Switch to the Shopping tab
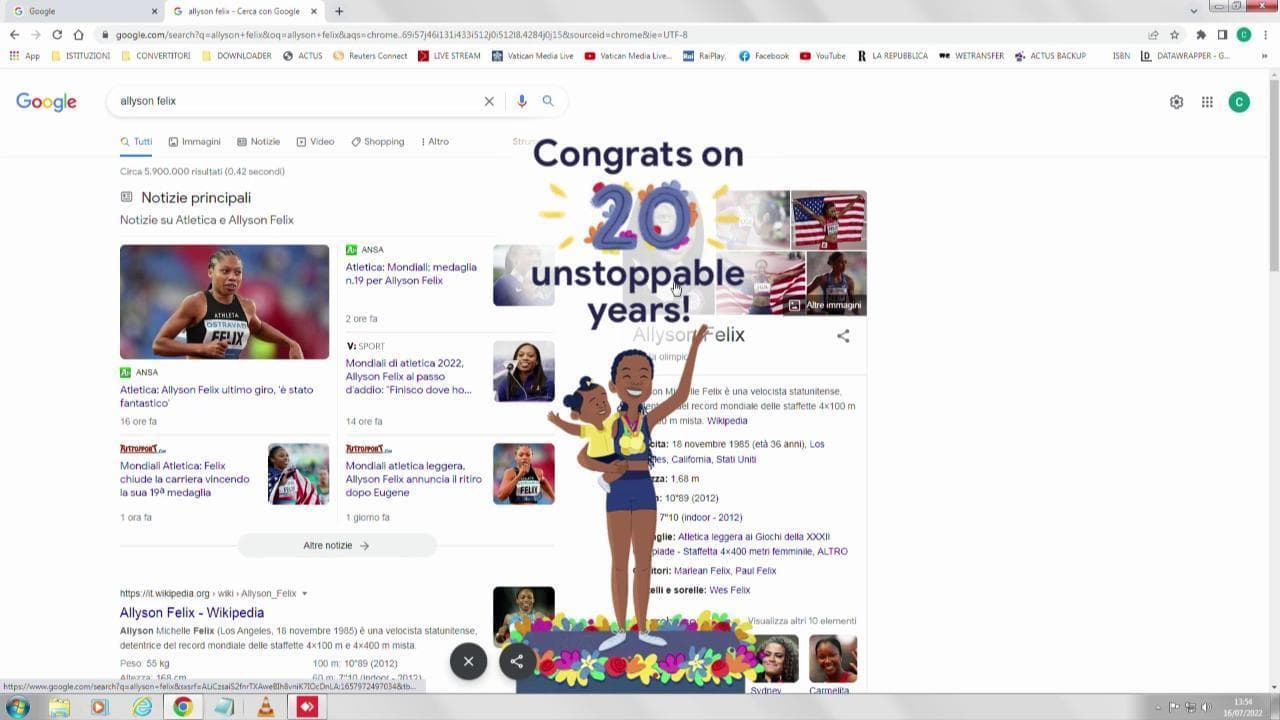This screenshot has height=720, width=1280. 377,142
